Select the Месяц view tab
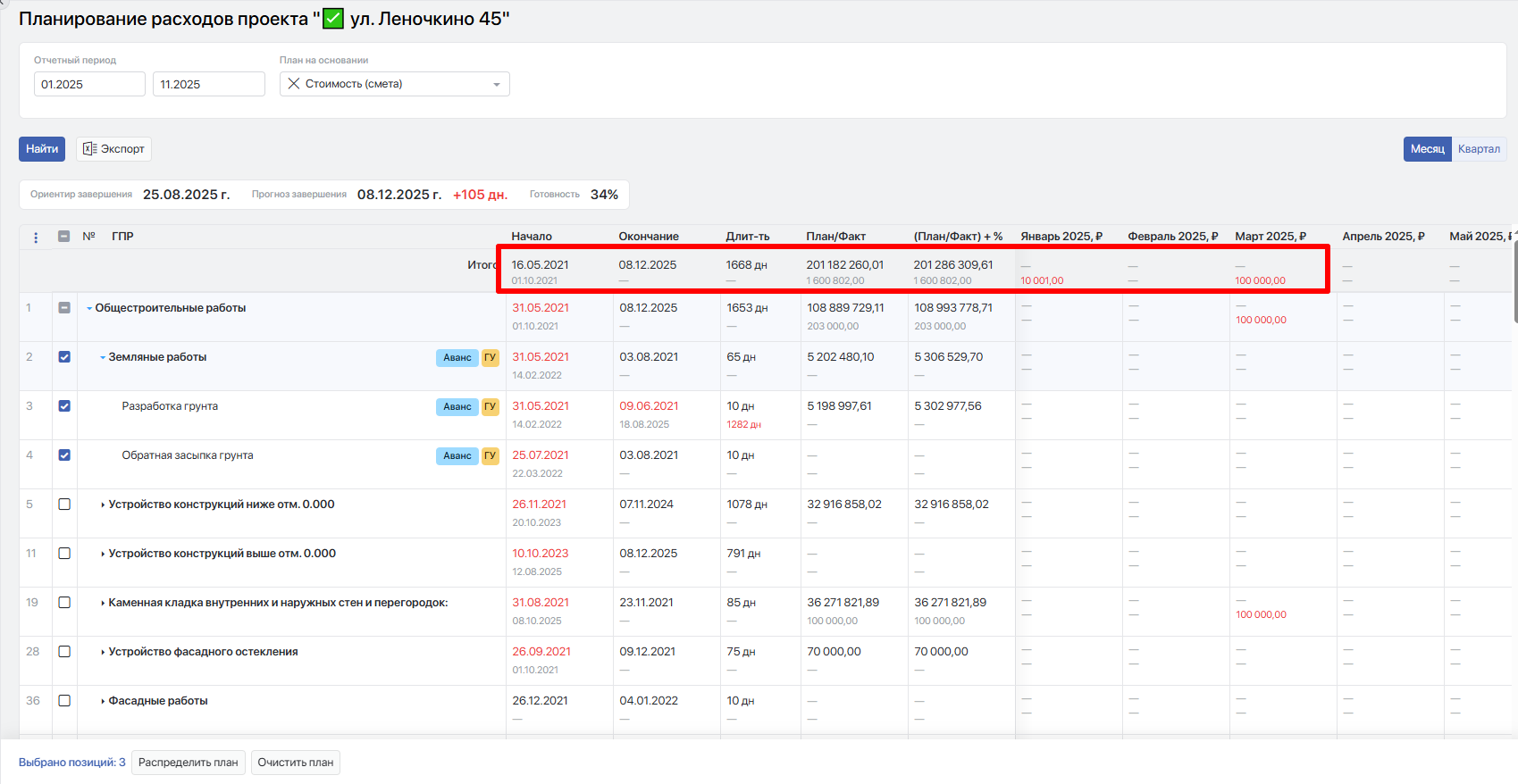This screenshot has width=1518, height=784. click(1427, 149)
